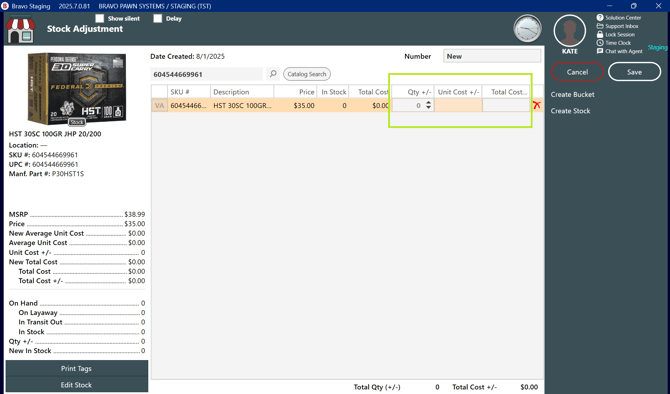The width and height of the screenshot is (670, 394).
Task: Close the Bravo Staging window
Action: pyautogui.click(x=658, y=6)
